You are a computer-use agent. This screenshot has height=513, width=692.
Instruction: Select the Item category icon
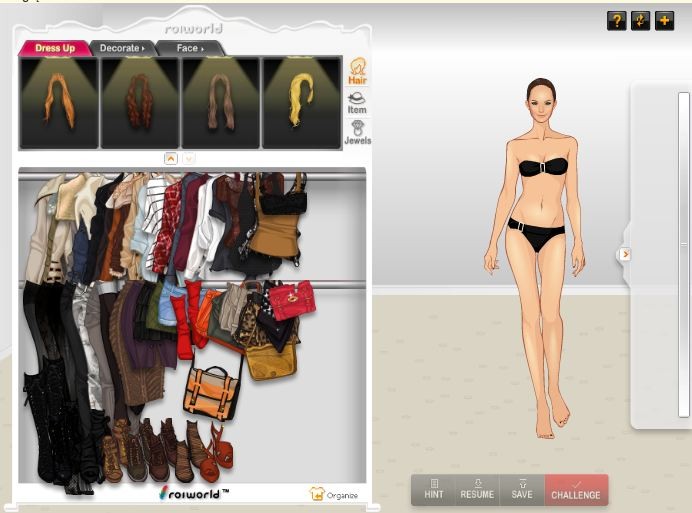click(357, 102)
